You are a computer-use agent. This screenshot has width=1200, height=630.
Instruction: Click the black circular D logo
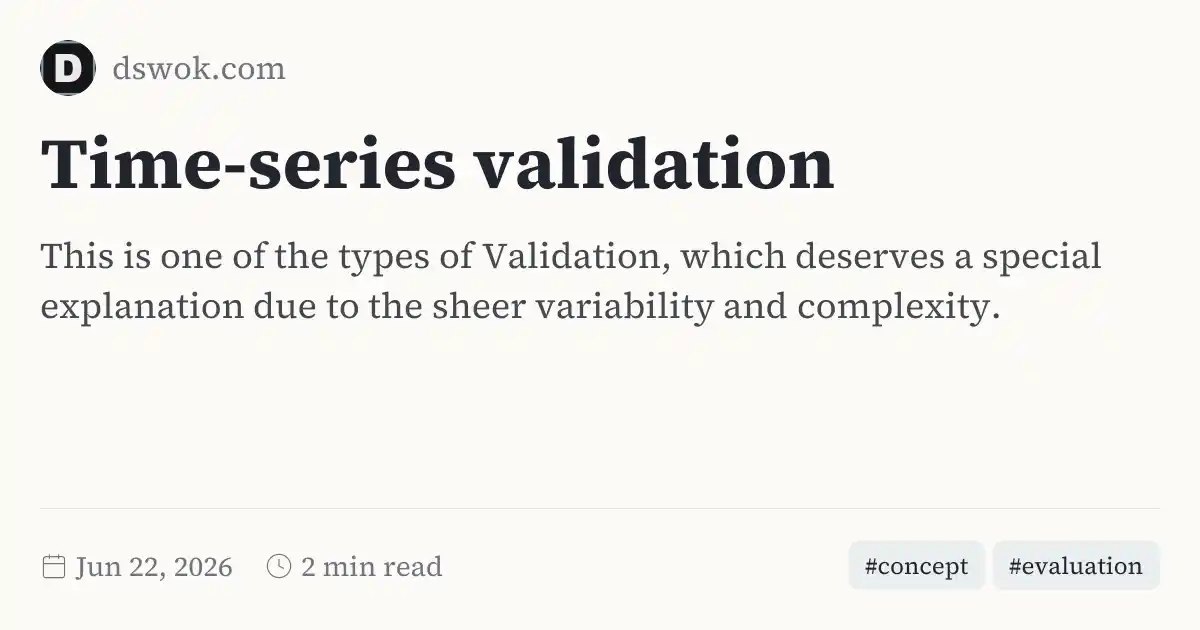(x=68, y=68)
